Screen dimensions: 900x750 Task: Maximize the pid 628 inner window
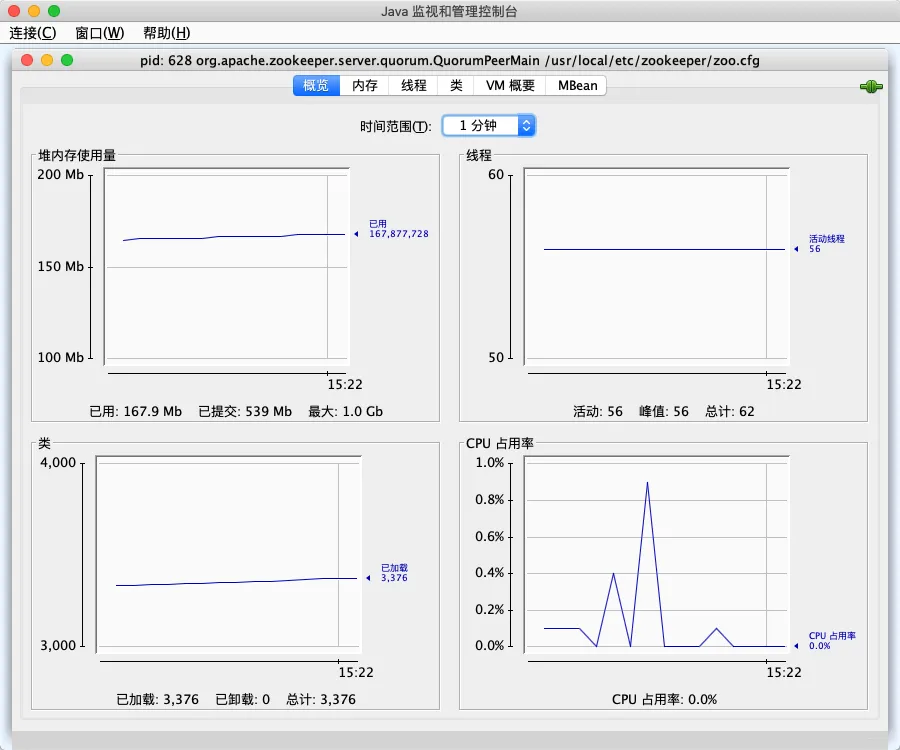point(67,60)
